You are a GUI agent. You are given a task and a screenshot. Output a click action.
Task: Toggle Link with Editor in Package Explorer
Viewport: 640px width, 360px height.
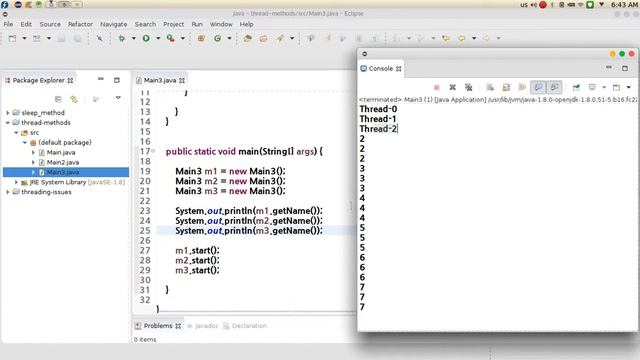click(74, 99)
